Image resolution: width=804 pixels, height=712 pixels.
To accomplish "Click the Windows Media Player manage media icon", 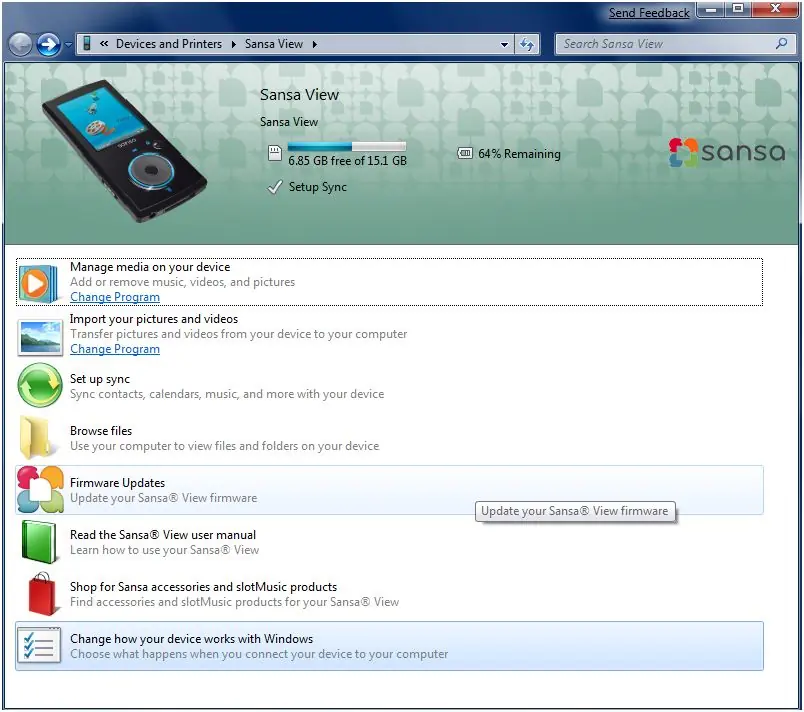I will point(38,283).
